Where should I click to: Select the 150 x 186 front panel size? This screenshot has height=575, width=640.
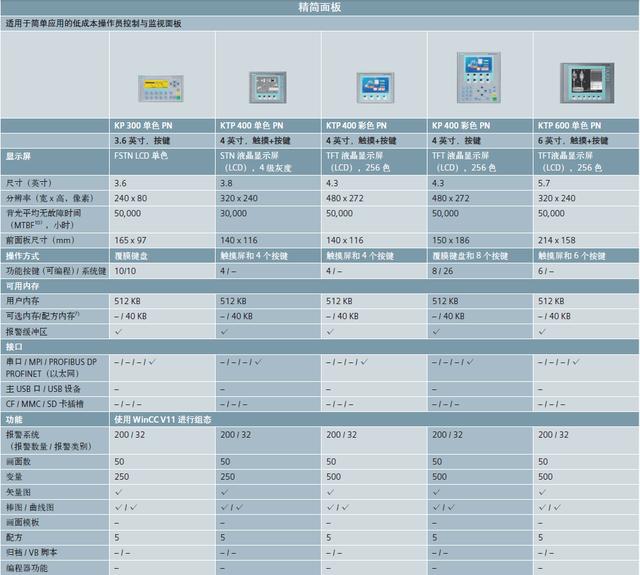451,240
